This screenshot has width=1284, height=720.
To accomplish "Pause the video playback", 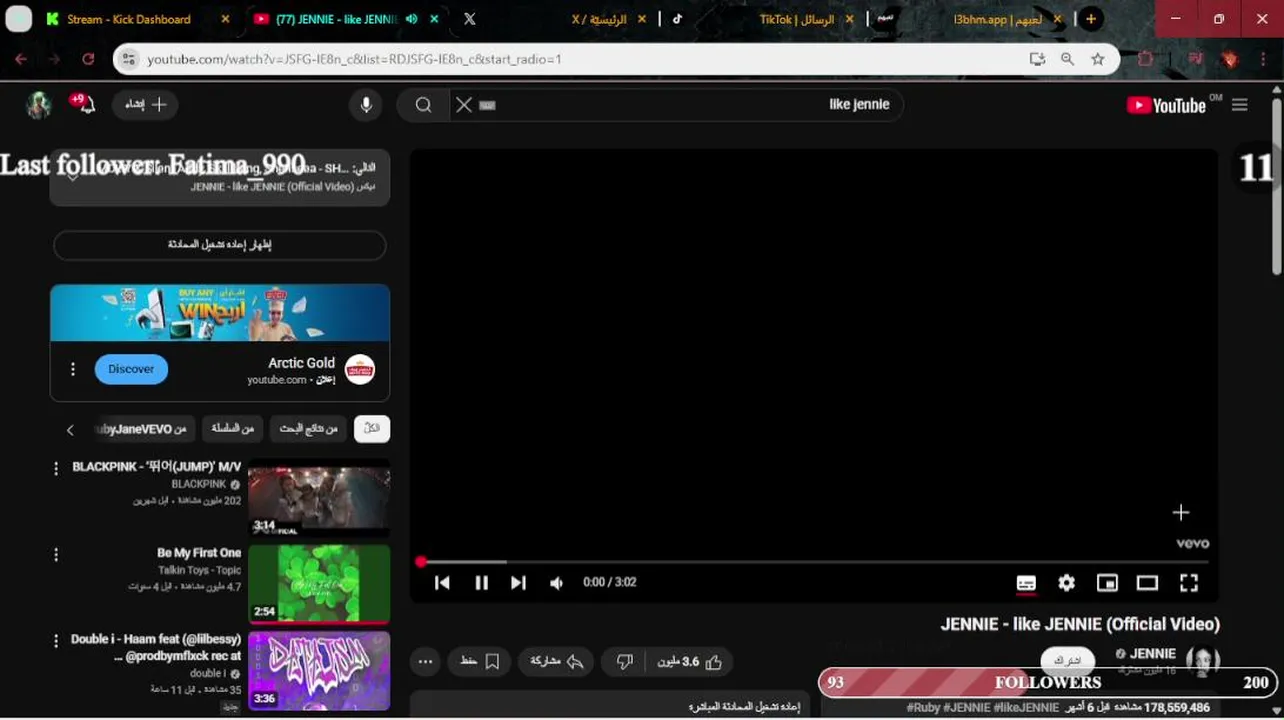I will point(481,583).
